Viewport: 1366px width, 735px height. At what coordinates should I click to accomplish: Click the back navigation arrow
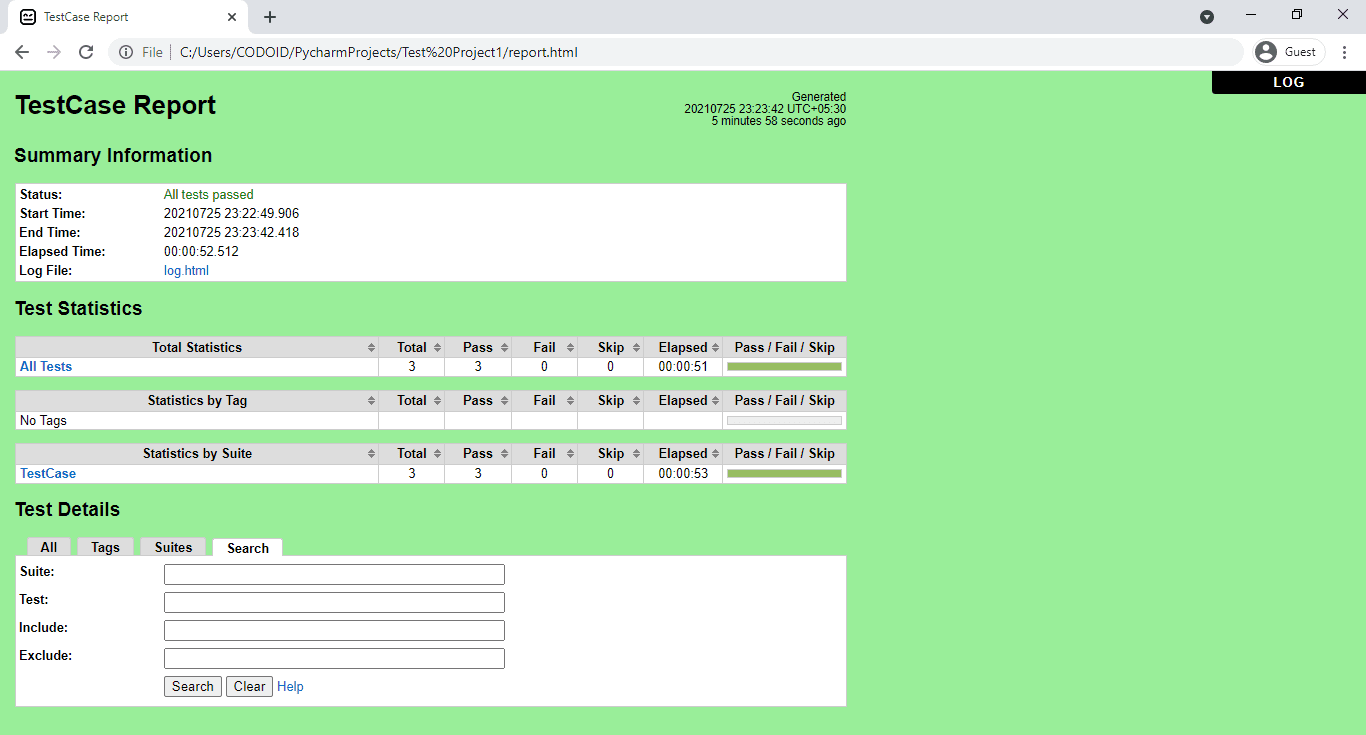(22, 52)
